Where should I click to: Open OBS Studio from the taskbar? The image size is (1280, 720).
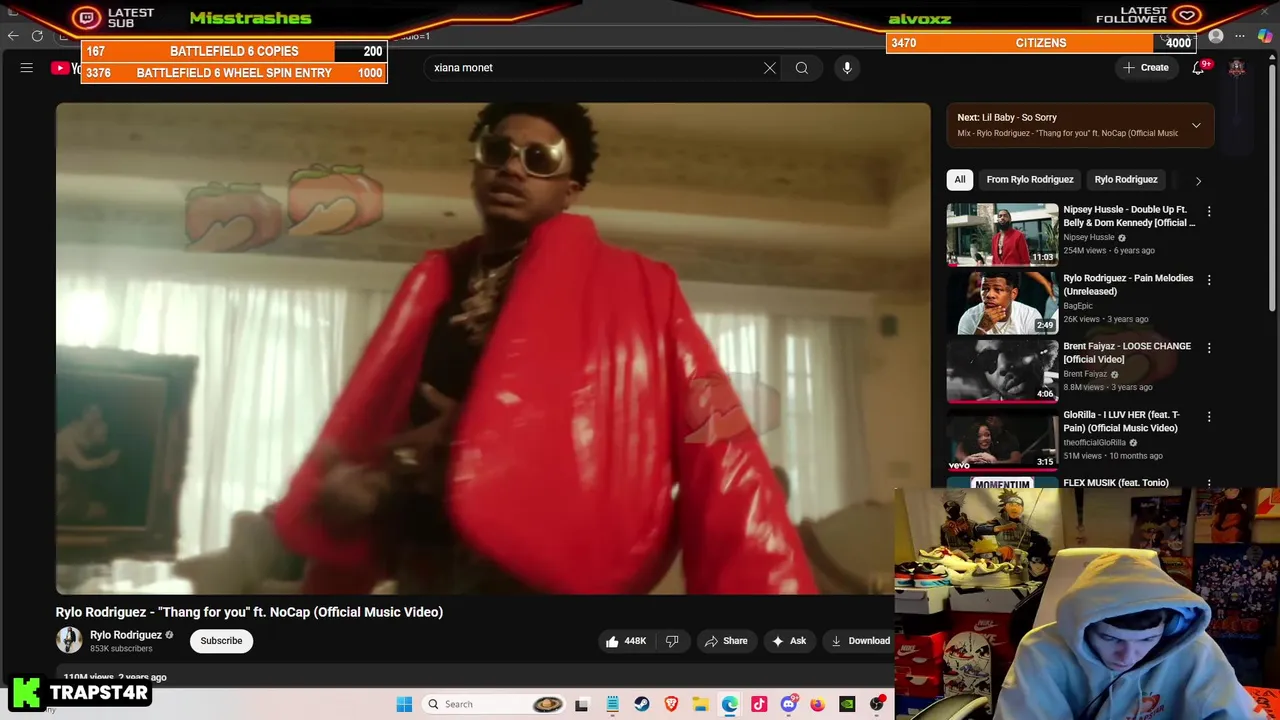click(877, 704)
